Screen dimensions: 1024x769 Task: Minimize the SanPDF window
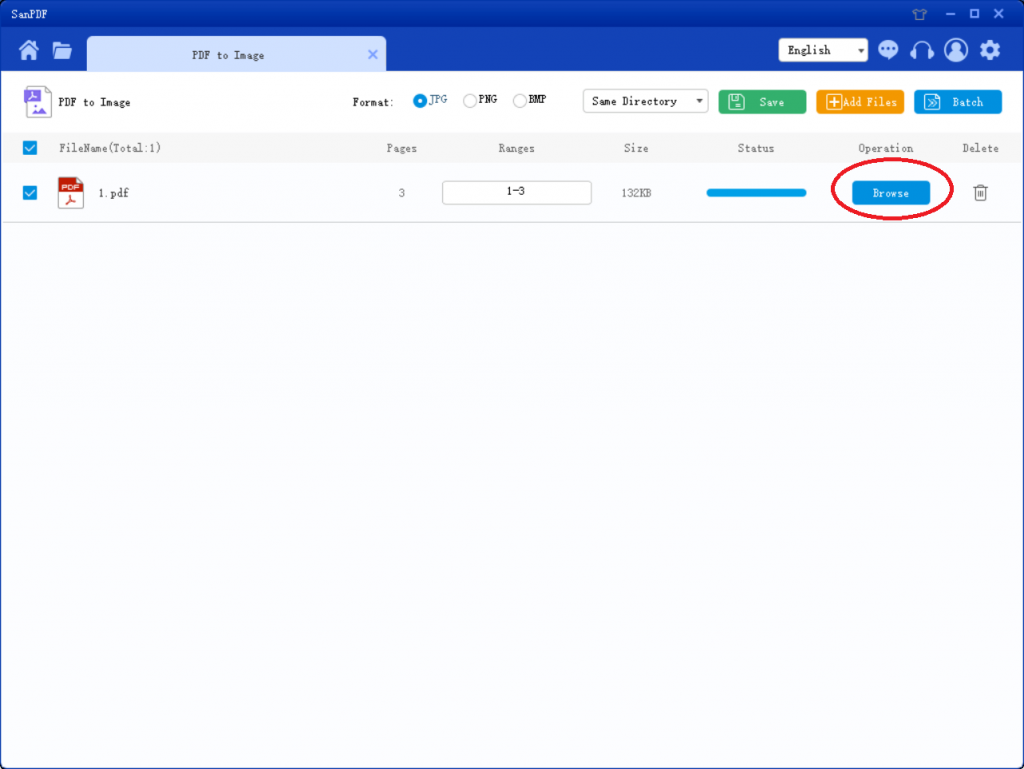pyautogui.click(x=950, y=14)
